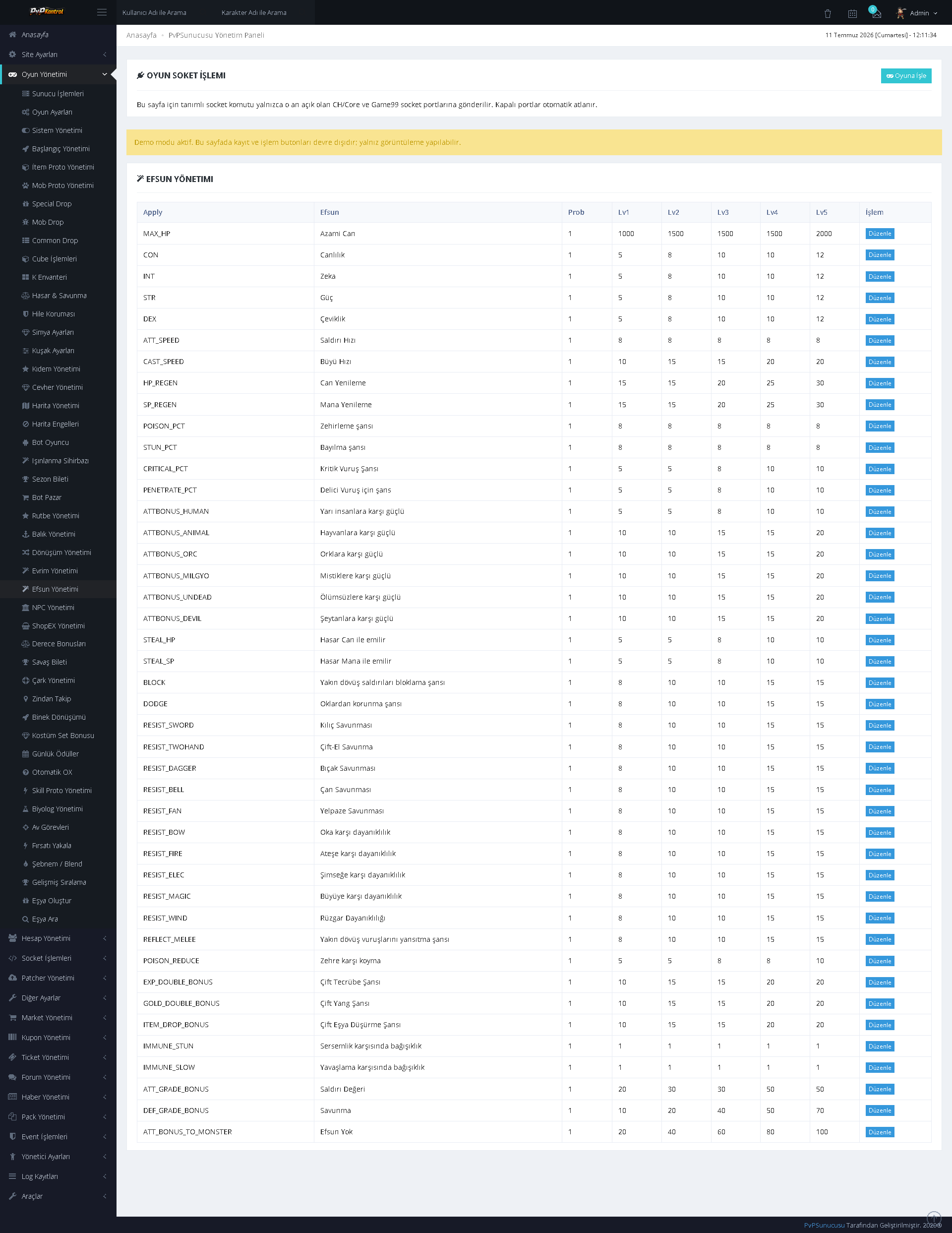
Task: Open the Admin user dropdown arrow
Action: [x=936, y=13]
